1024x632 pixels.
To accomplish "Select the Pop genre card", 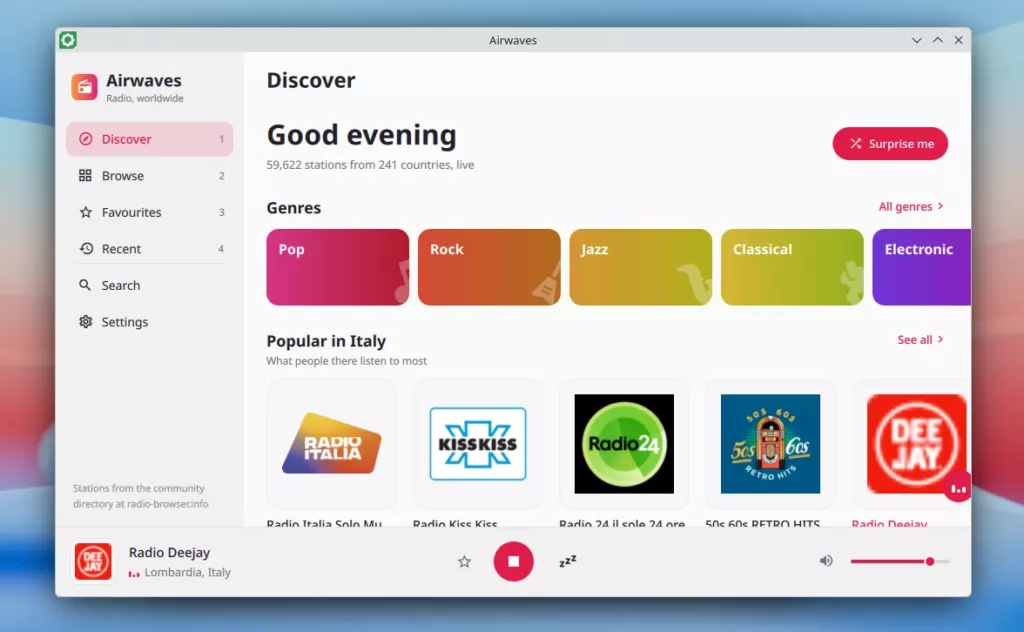I will tap(338, 267).
